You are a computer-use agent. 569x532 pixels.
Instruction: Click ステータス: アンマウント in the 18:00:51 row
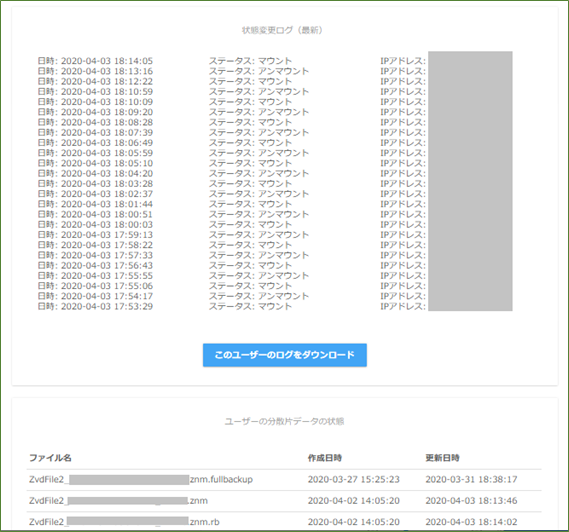coord(259,214)
